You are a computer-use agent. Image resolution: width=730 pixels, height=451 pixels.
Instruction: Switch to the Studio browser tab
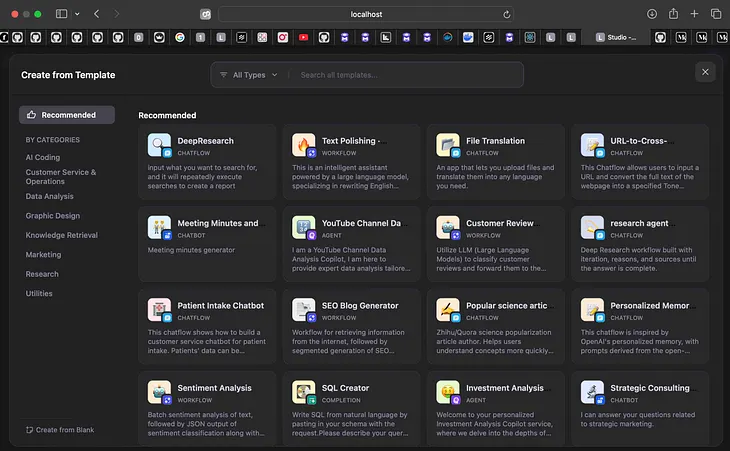pos(616,37)
